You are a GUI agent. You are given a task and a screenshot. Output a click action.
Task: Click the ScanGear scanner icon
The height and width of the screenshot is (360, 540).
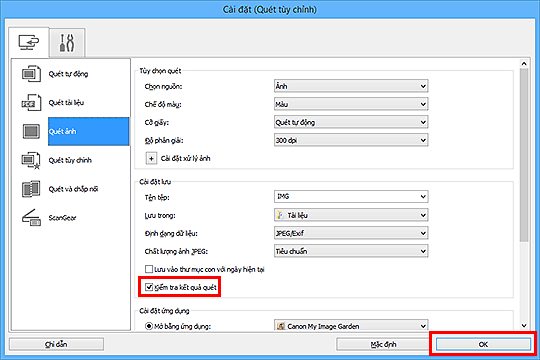pyautogui.click(x=31, y=217)
